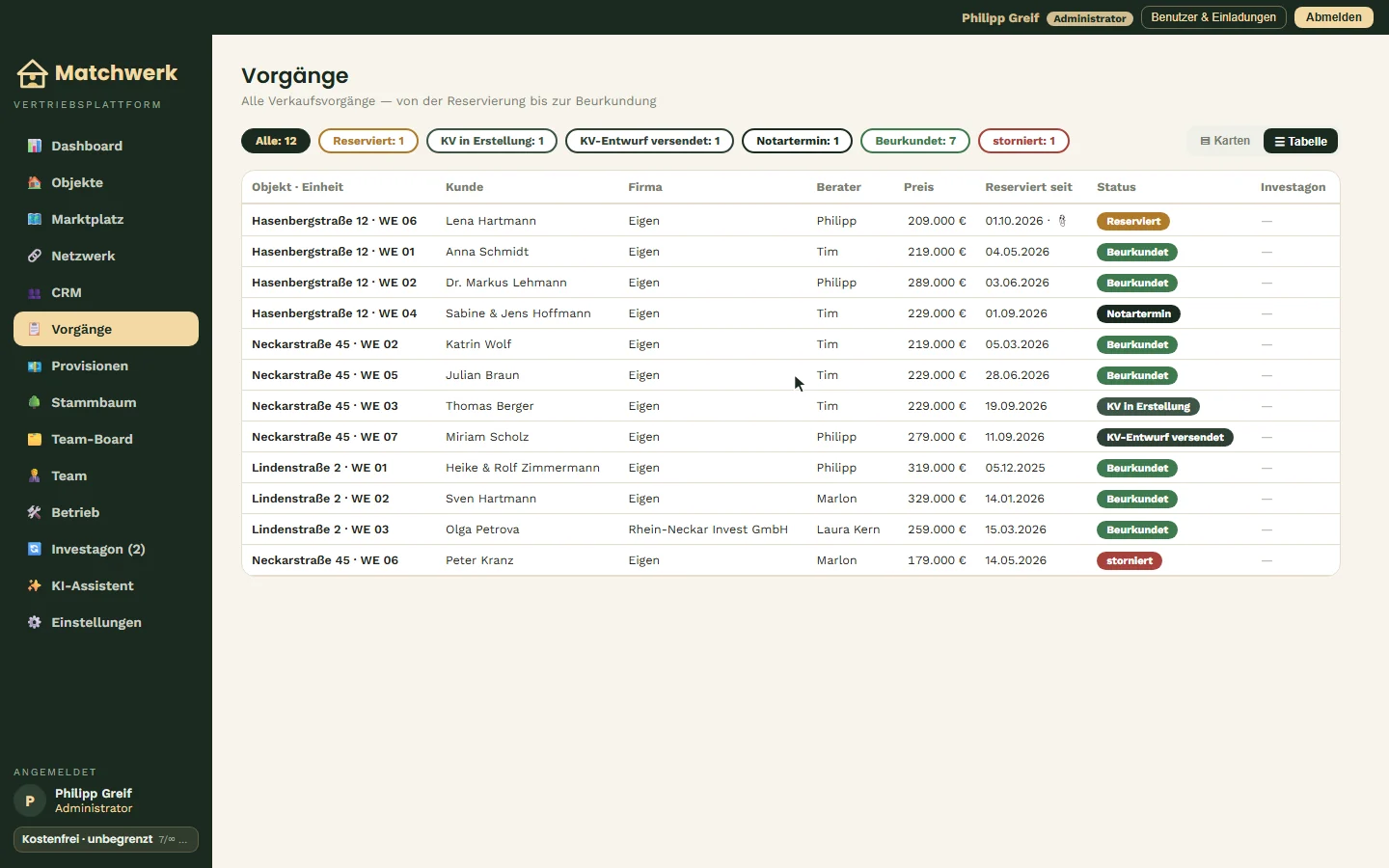The width and height of the screenshot is (1389, 868).
Task: Click the small icon beside date 01.10.2026
Action: click(x=1062, y=221)
